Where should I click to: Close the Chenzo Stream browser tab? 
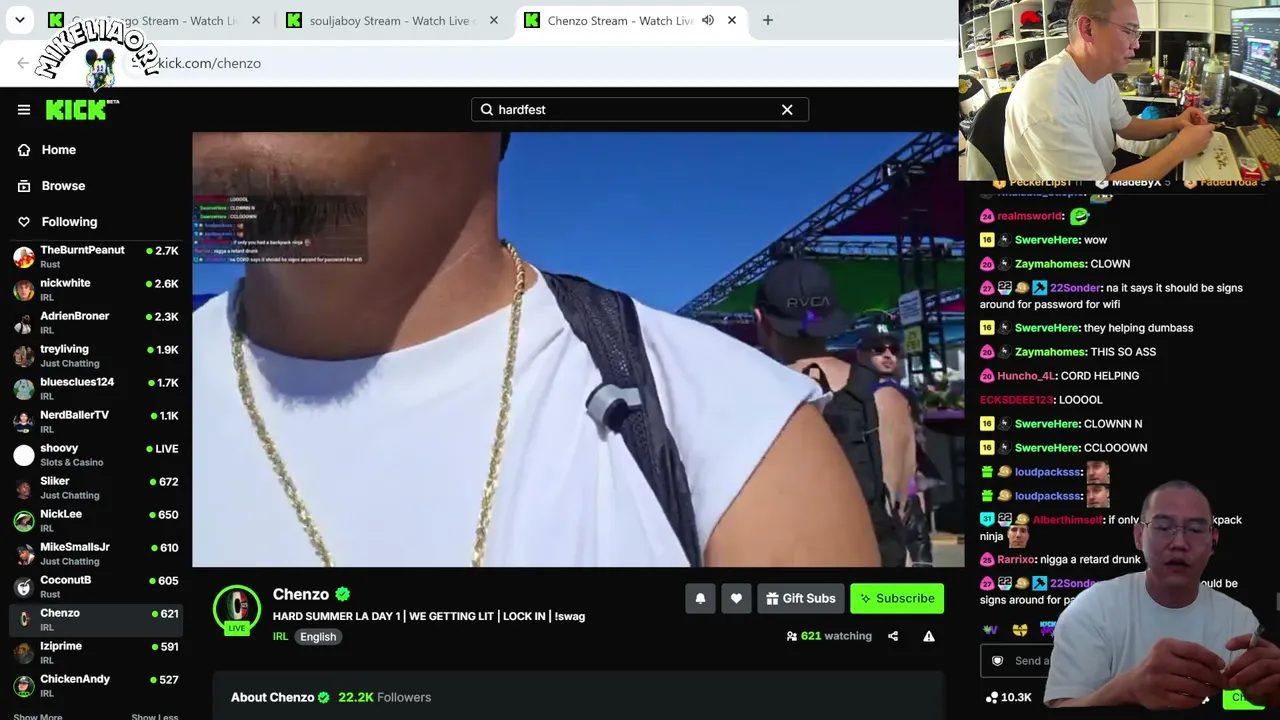pyautogui.click(x=732, y=21)
